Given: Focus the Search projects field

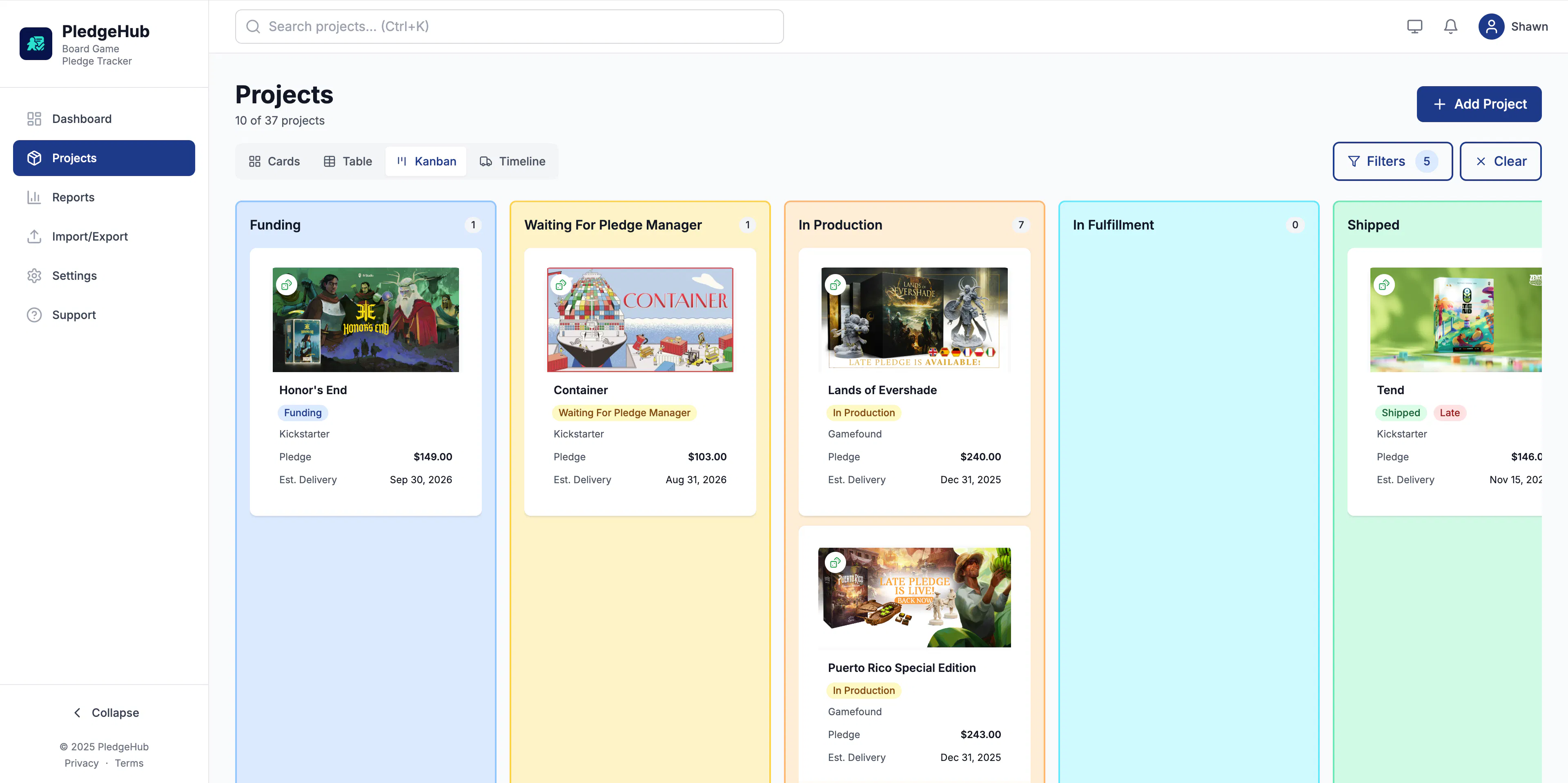Looking at the screenshot, I should pyautogui.click(x=509, y=26).
